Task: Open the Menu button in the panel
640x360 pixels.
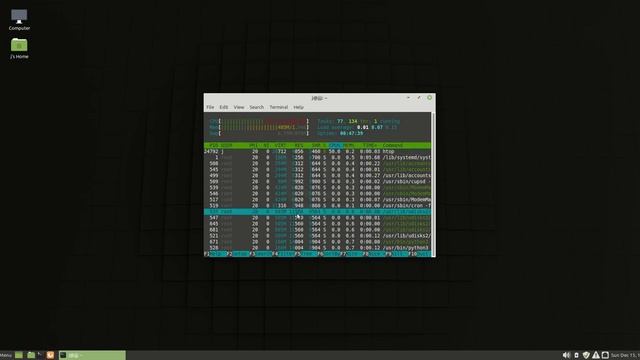Action: pyautogui.click(x=6, y=355)
